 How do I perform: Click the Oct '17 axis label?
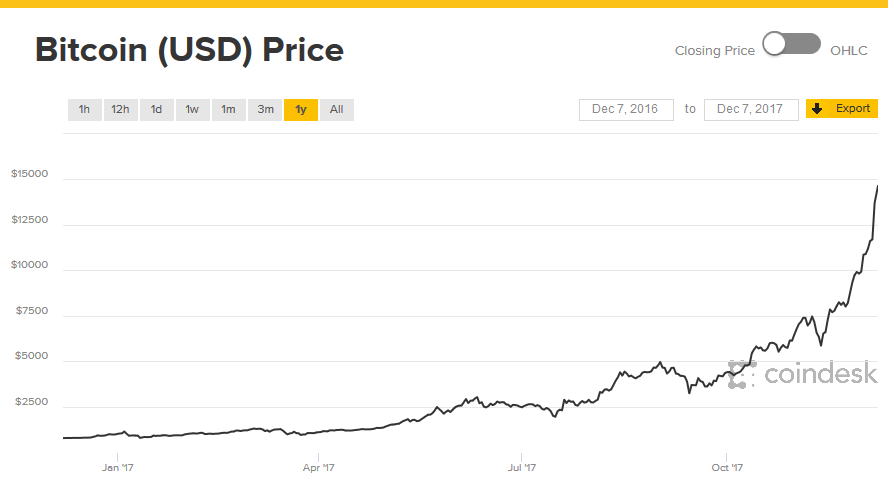727,467
